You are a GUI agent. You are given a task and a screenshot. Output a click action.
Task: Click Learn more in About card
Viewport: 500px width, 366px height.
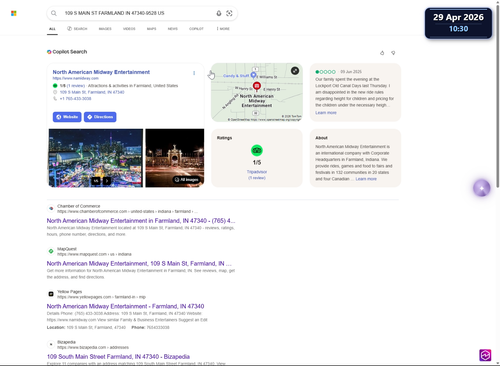coord(366,179)
